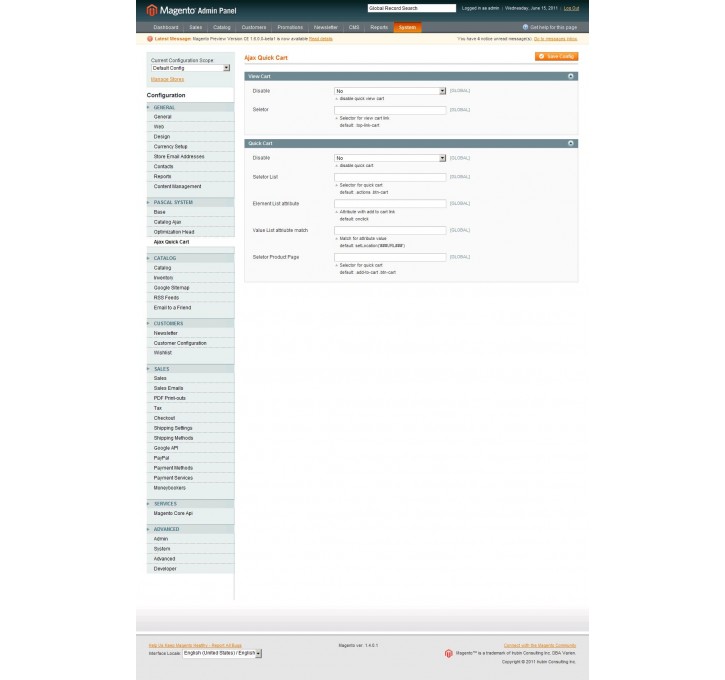Click the Log Out link

click(571, 8)
